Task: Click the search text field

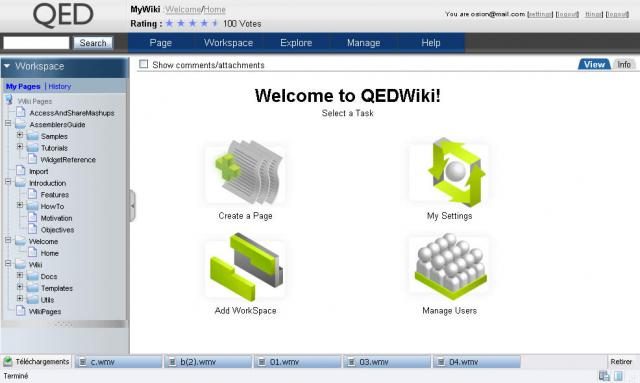Action: tap(36, 43)
